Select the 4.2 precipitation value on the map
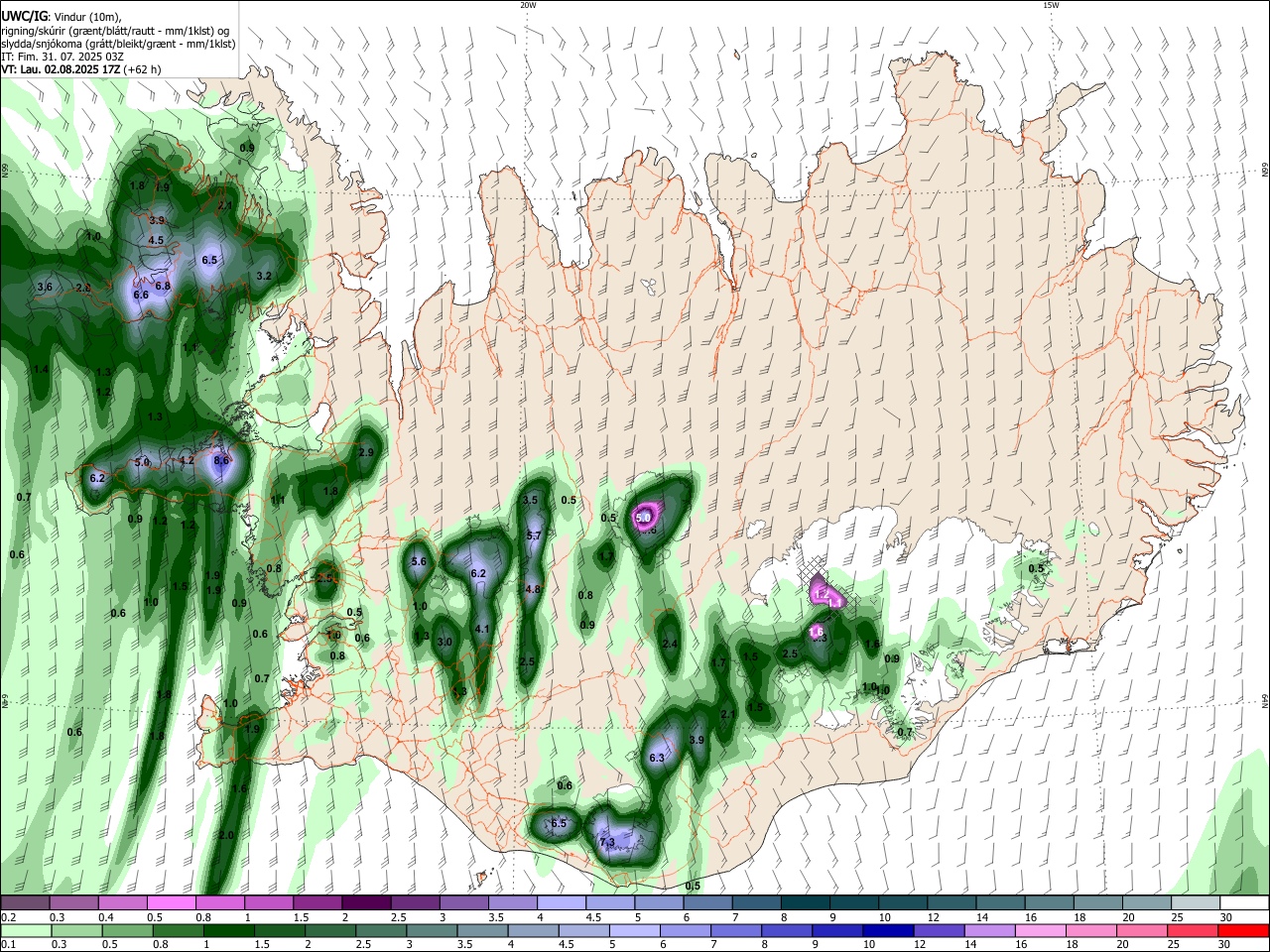Viewport: 1270px width, 952px height. 187,461
